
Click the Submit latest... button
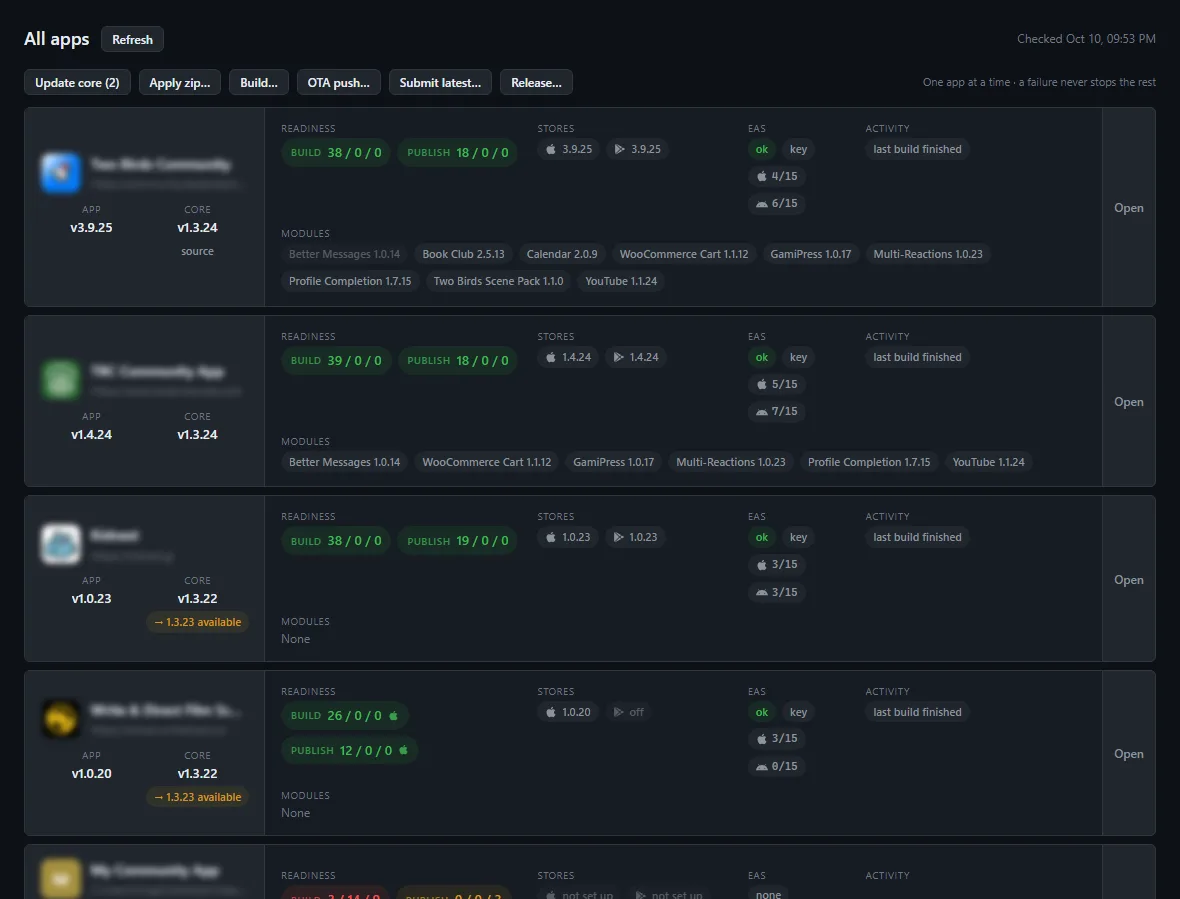pyautogui.click(x=440, y=83)
